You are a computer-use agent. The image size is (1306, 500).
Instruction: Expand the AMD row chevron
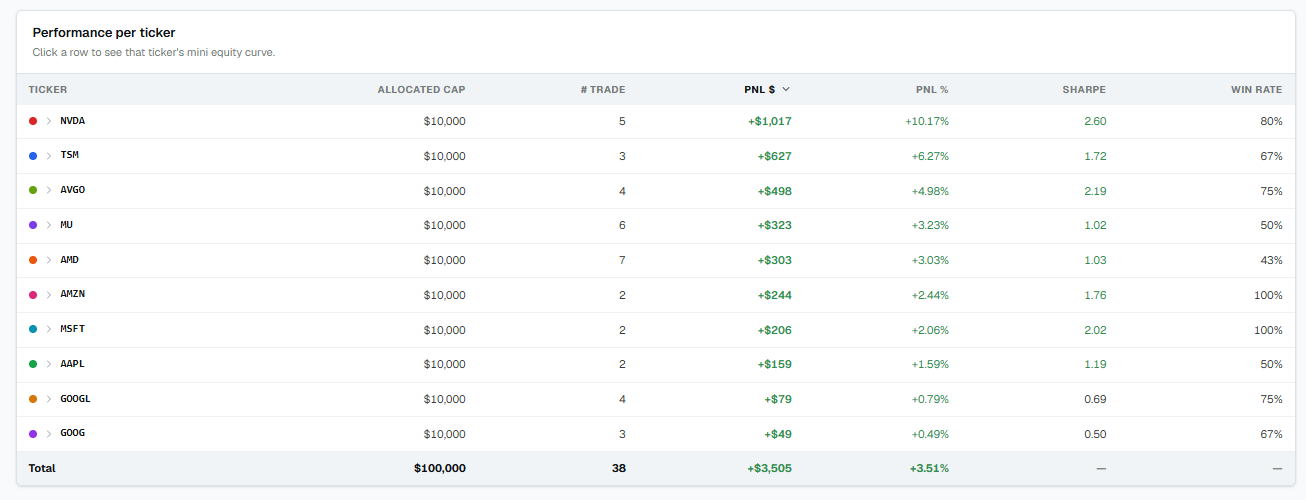pyautogui.click(x=48, y=260)
